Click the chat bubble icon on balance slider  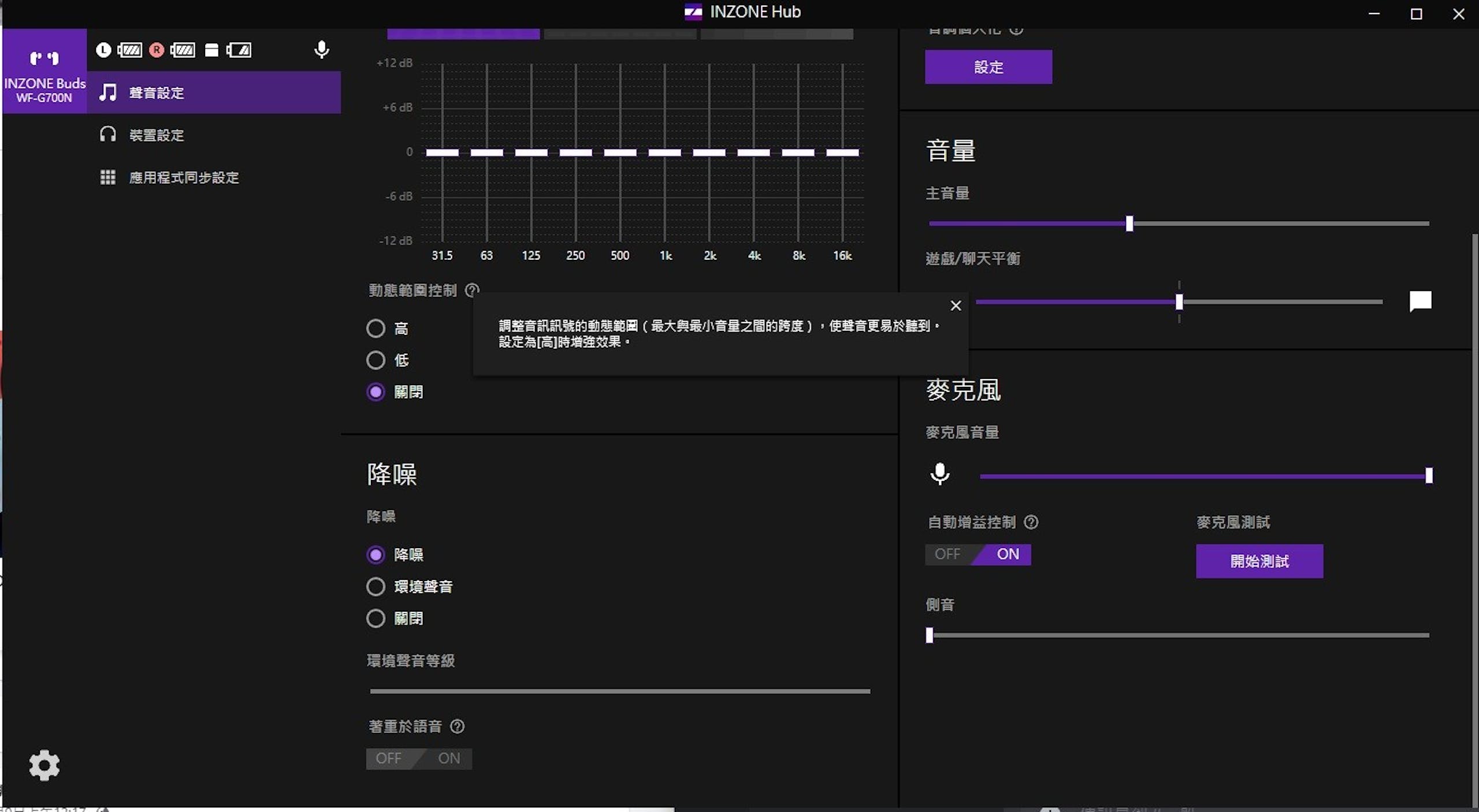tap(1420, 301)
